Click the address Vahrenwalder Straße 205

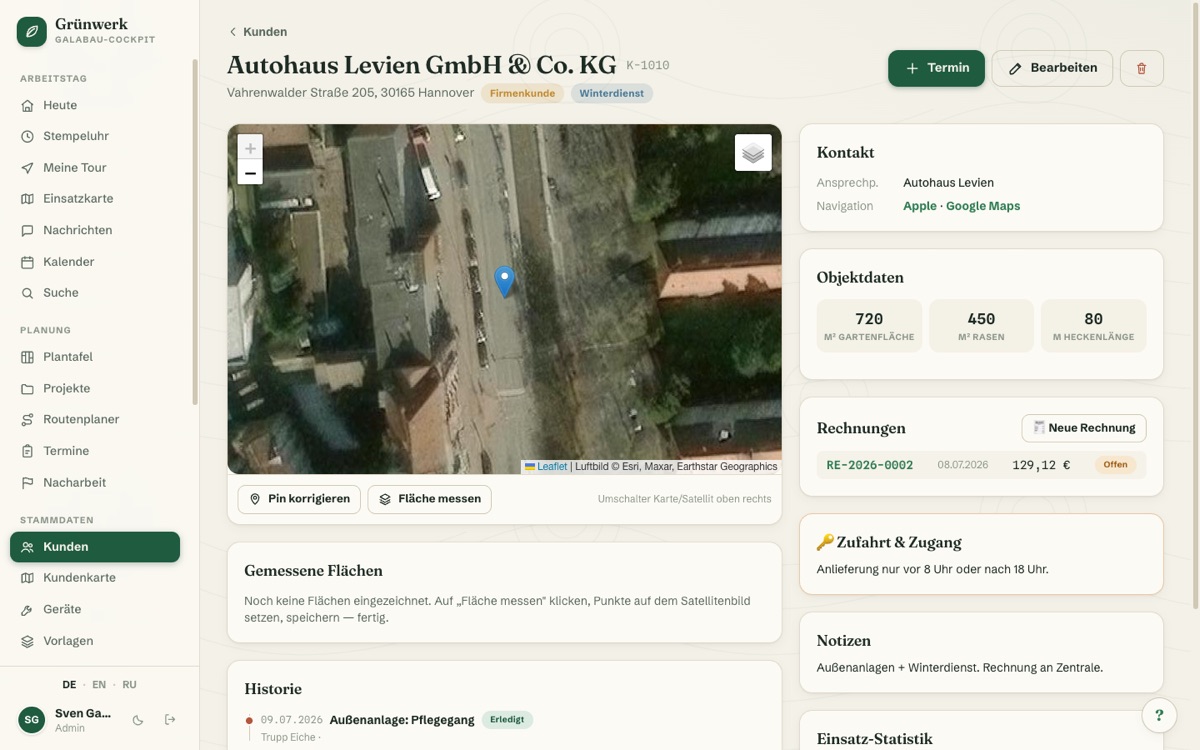point(350,93)
